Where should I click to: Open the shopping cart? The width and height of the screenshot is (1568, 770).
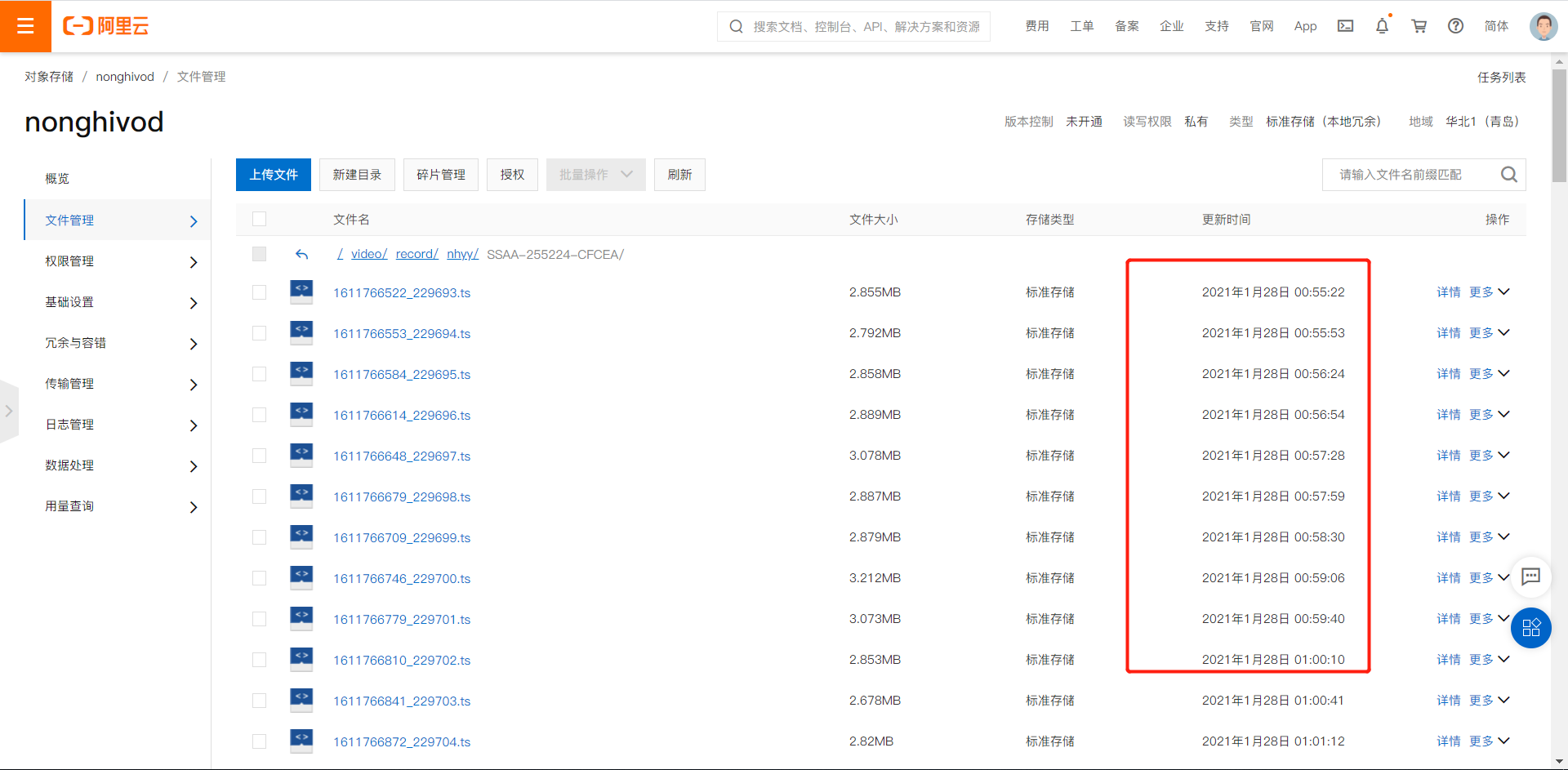click(1419, 26)
